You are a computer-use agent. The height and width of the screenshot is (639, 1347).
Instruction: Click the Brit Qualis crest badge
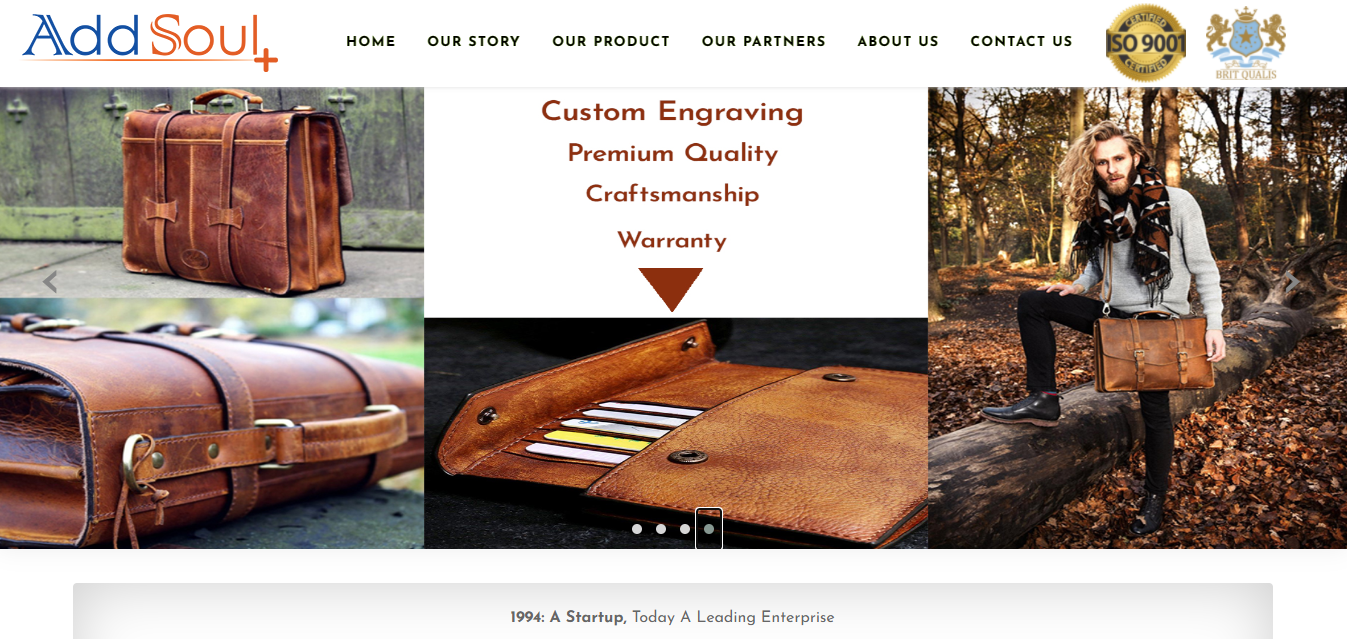[1246, 43]
